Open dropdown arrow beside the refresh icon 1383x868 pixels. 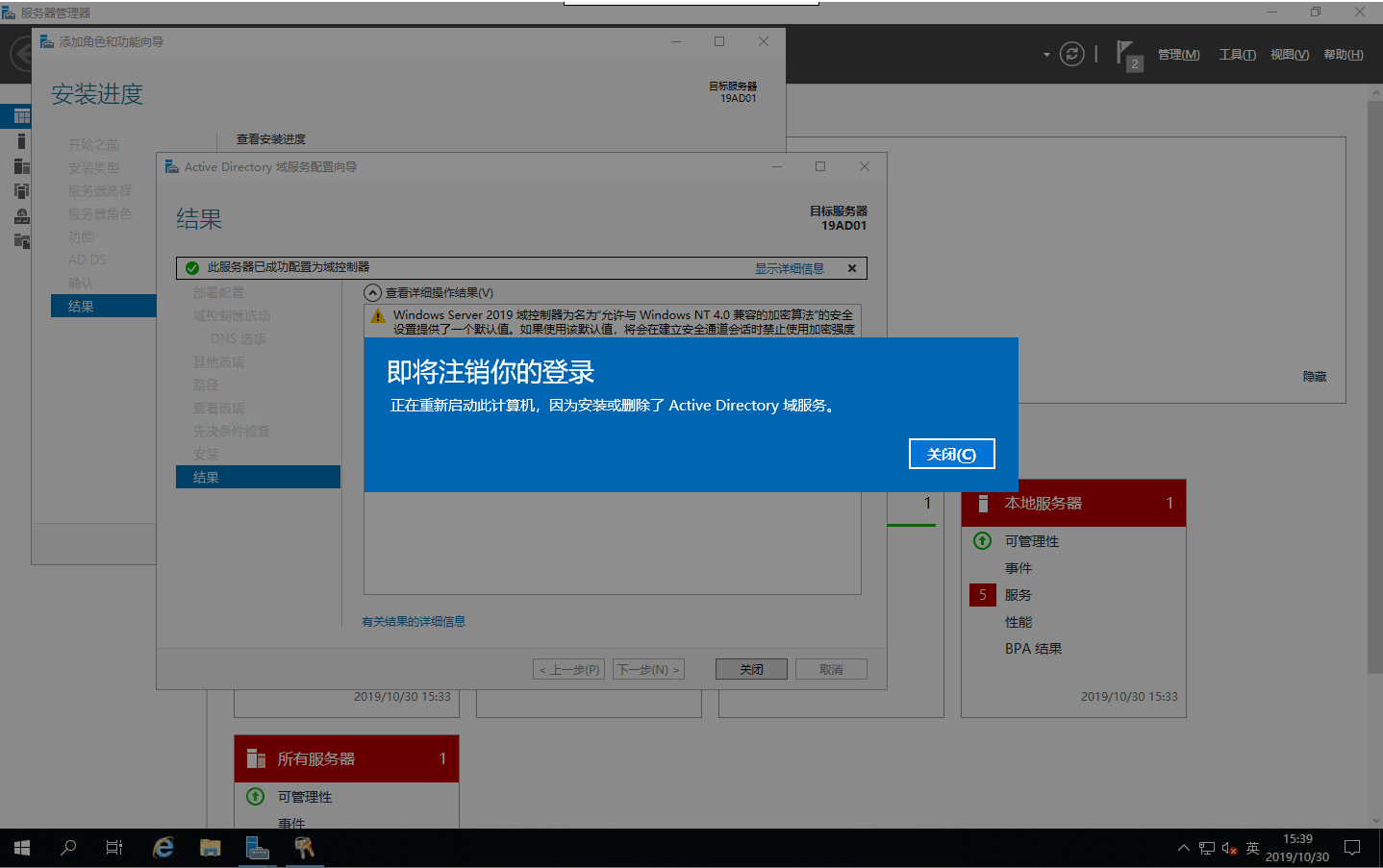tap(1046, 55)
